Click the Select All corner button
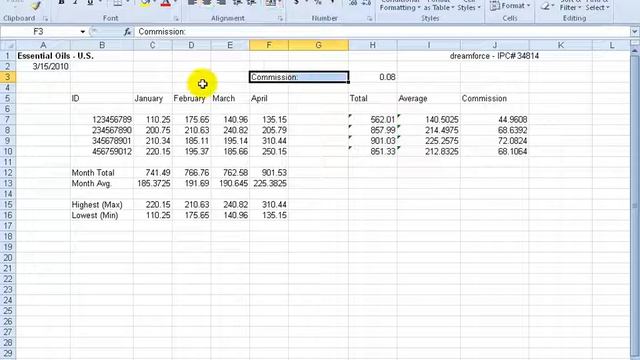This screenshot has width=640, height=360. click(8, 45)
